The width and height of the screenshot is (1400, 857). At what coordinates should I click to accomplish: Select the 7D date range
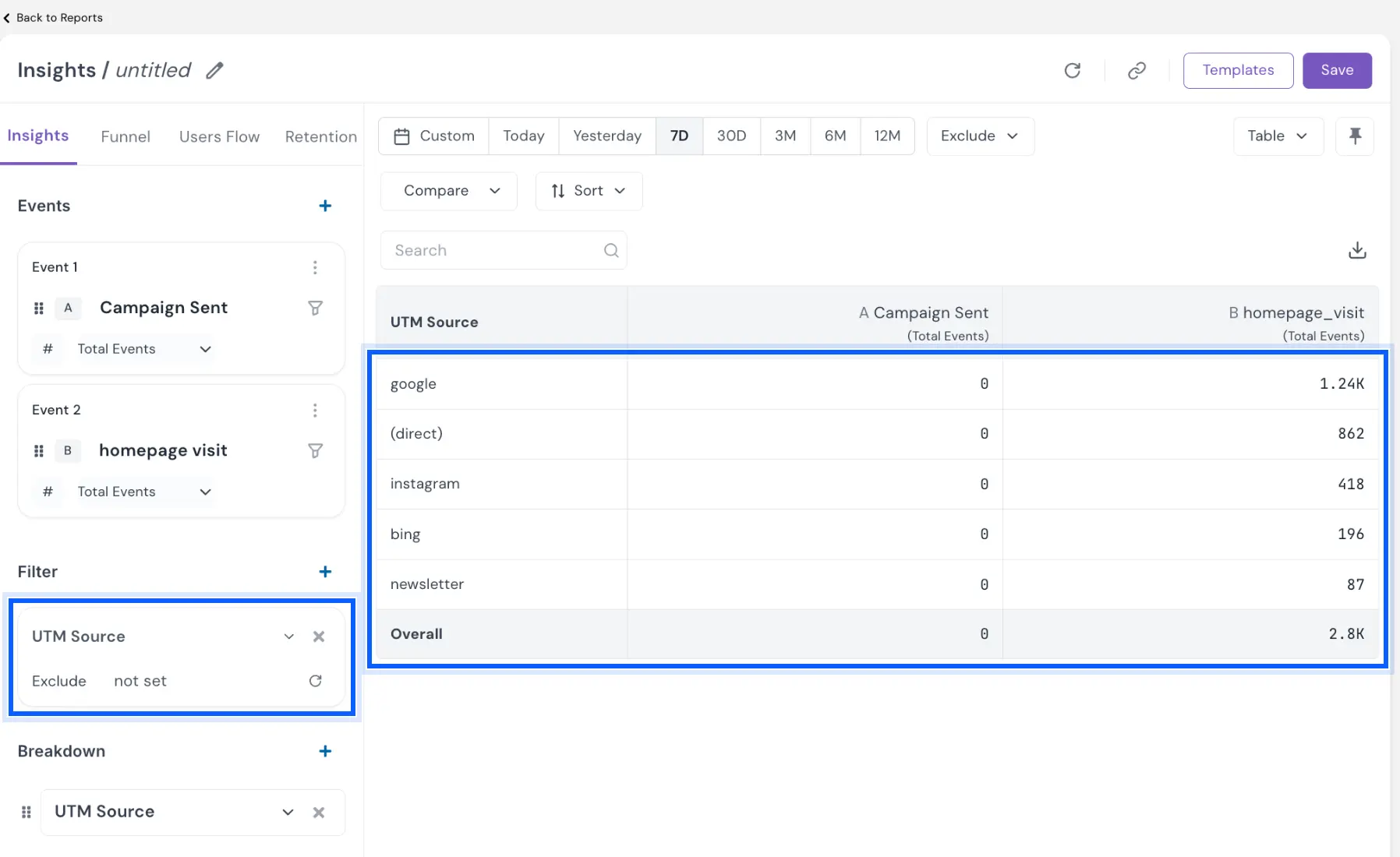click(680, 136)
